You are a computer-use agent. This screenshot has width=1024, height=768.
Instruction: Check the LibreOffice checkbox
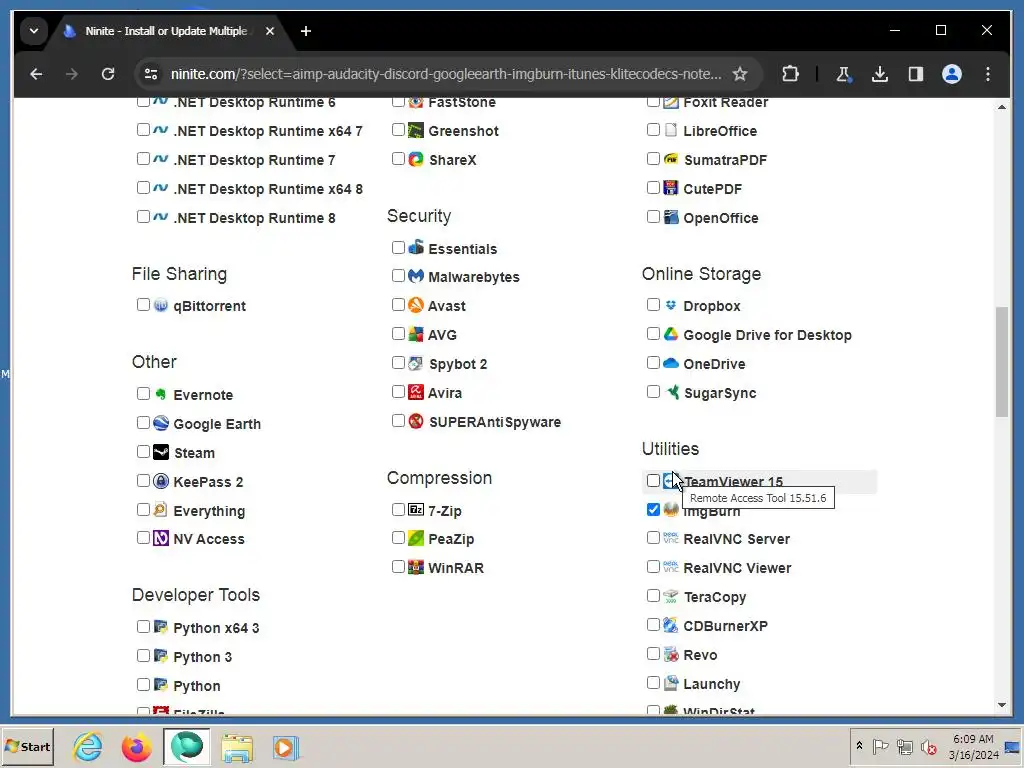pos(653,129)
